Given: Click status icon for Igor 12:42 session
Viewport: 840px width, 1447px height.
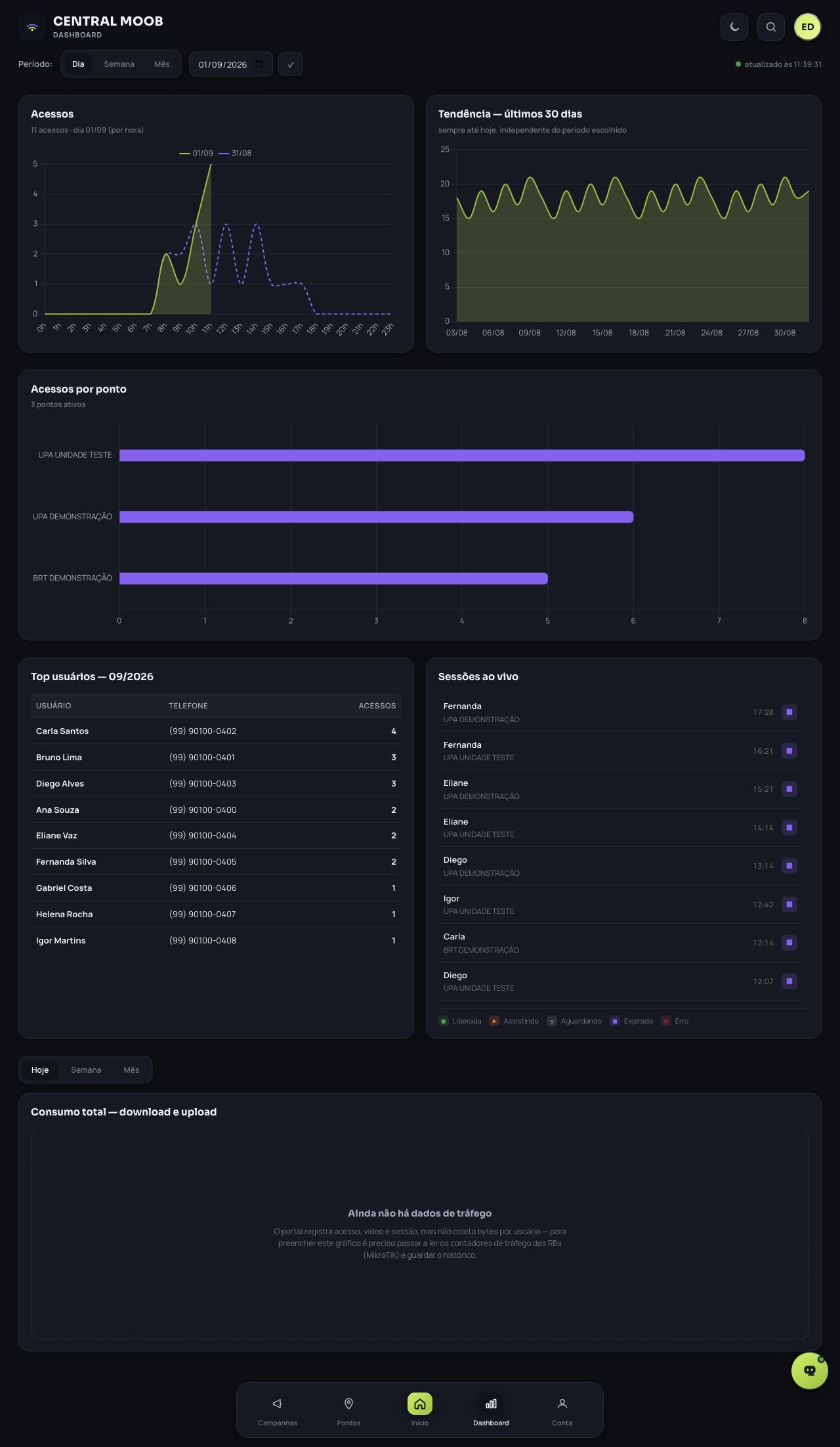Looking at the screenshot, I should click(x=789, y=905).
